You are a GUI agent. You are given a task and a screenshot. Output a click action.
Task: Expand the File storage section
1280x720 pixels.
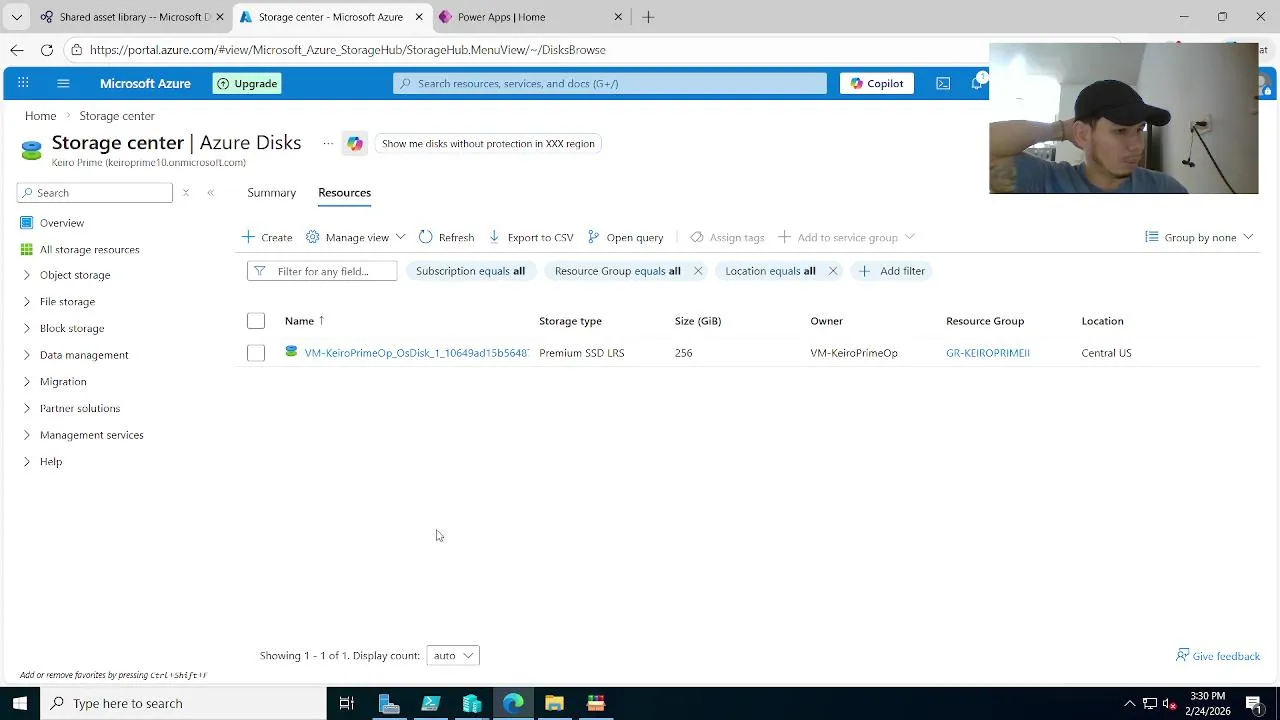[x=67, y=301]
